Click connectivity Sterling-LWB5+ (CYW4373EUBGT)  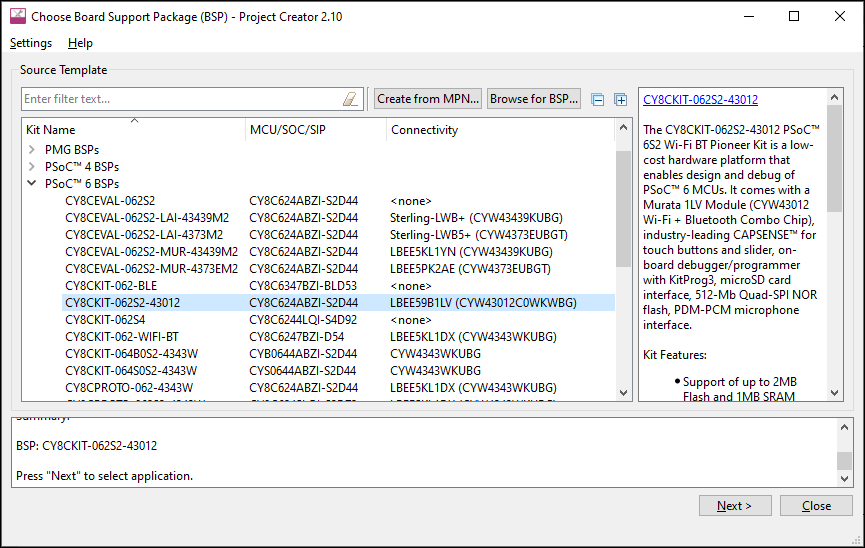click(x=479, y=235)
